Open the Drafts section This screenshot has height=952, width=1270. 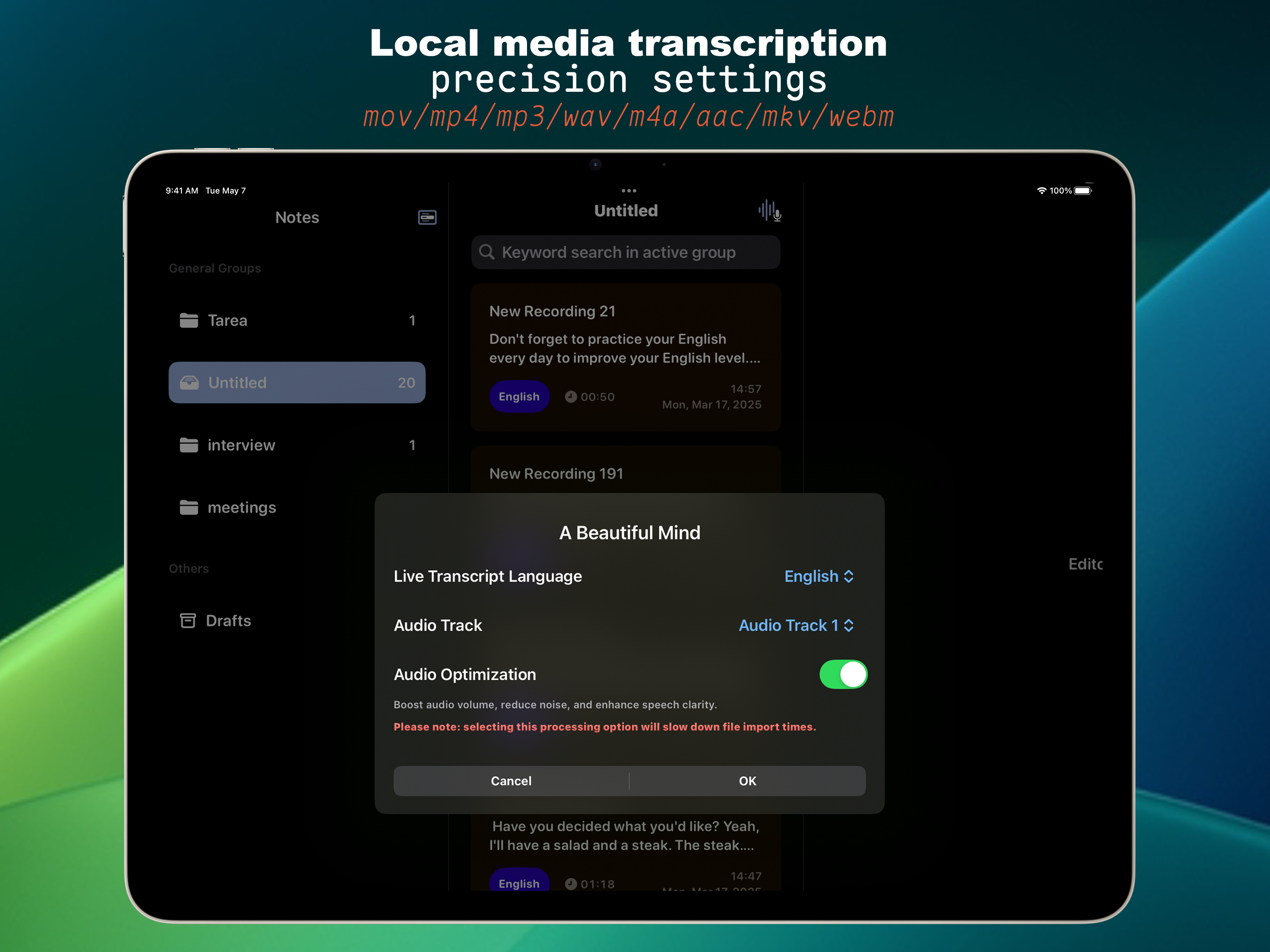click(x=272, y=620)
